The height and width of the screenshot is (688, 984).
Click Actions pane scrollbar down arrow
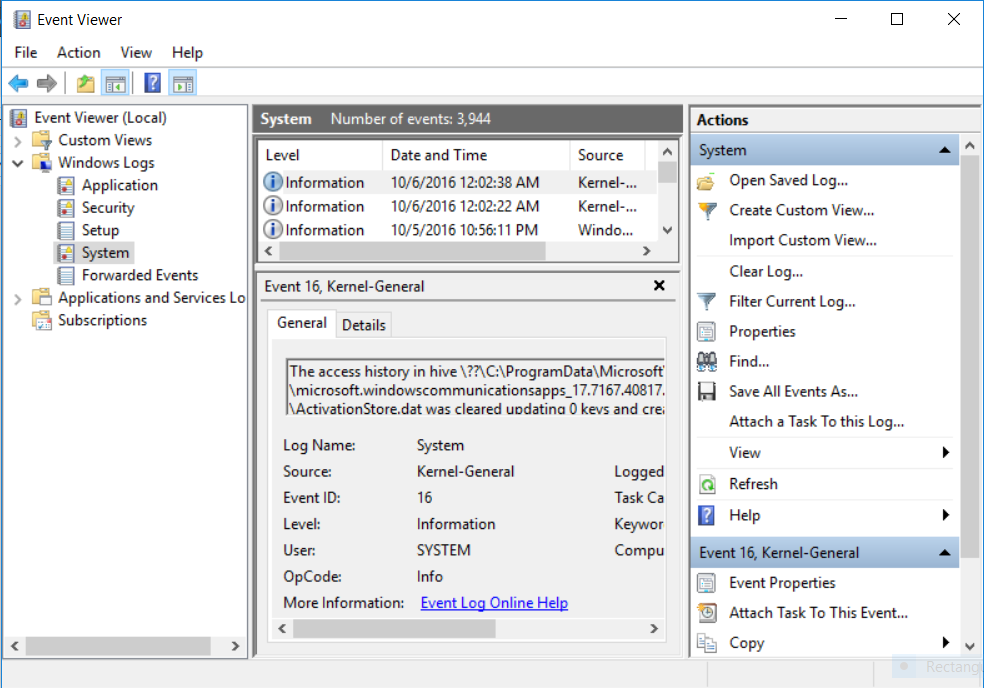pos(970,646)
